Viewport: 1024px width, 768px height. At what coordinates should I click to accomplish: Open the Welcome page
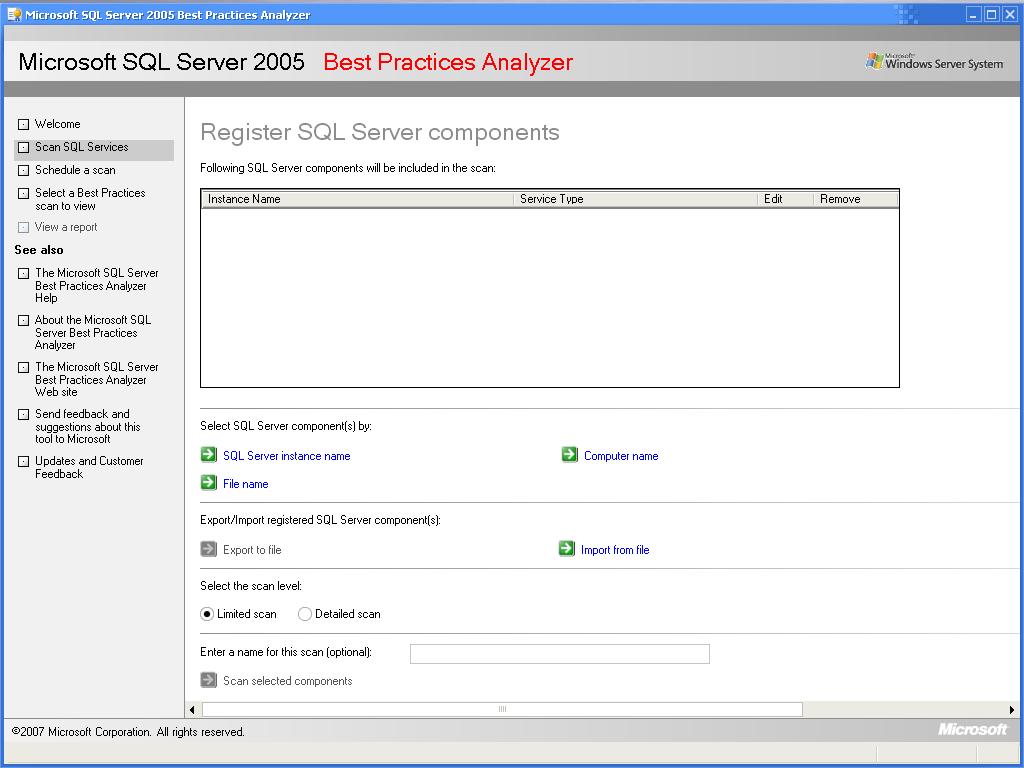tap(57, 124)
